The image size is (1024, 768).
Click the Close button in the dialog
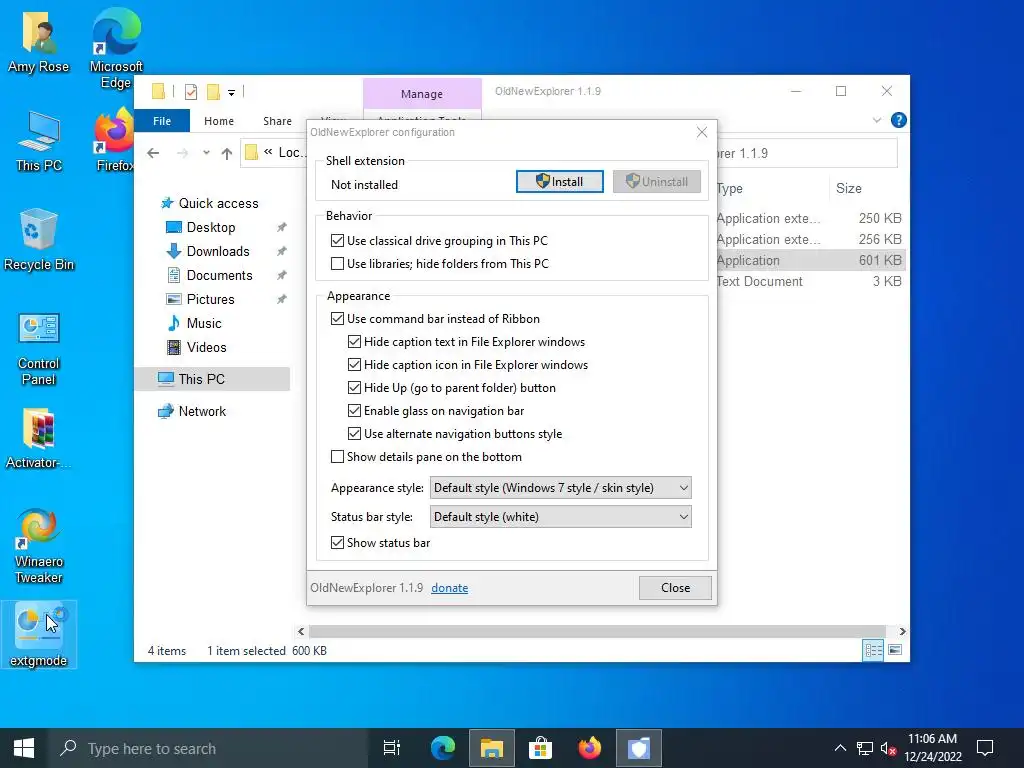click(675, 588)
